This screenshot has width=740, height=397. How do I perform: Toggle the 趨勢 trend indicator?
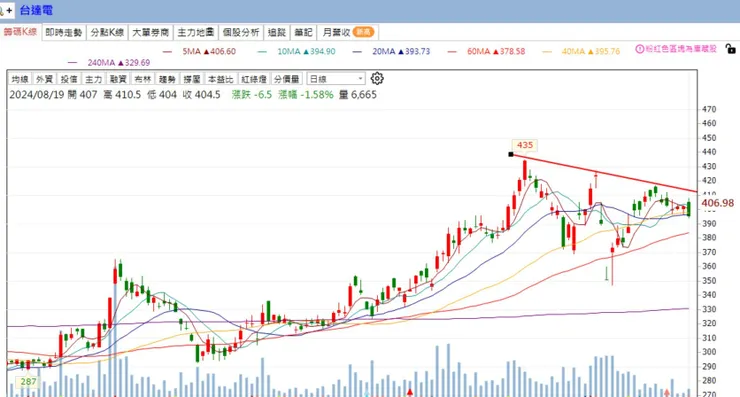click(167, 79)
